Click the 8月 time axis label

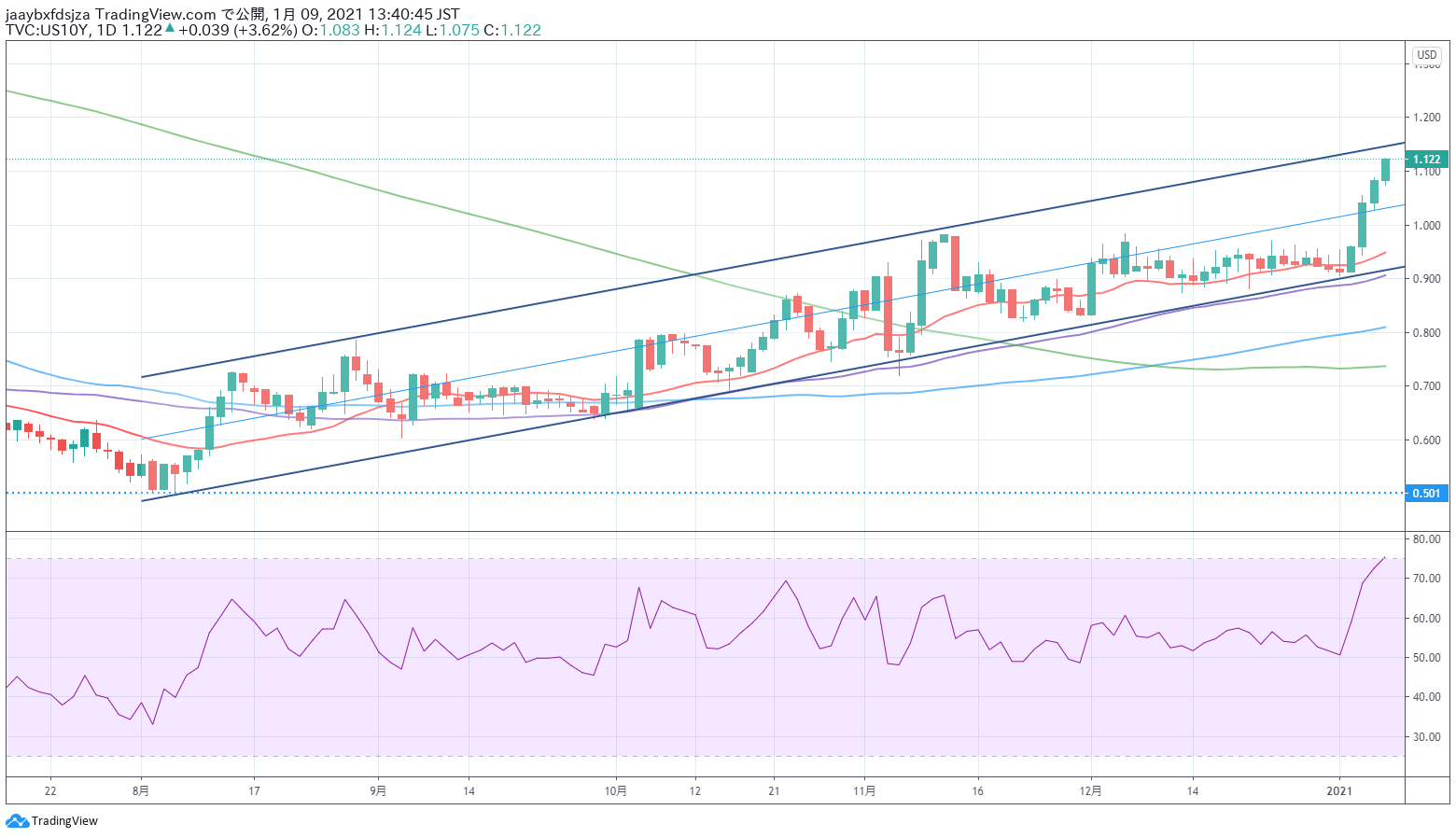141,791
